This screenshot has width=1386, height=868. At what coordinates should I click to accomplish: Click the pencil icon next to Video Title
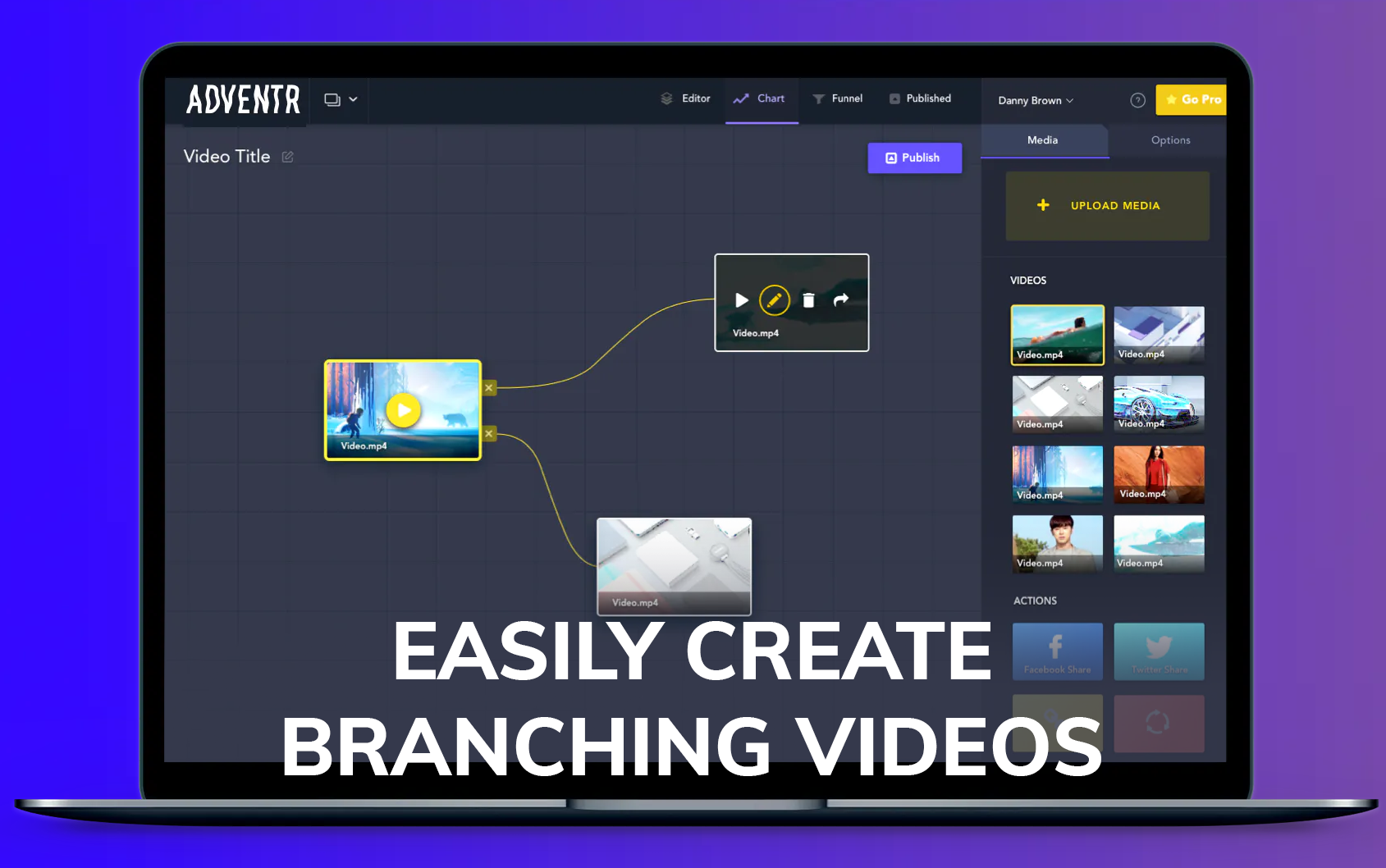pos(286,156)
